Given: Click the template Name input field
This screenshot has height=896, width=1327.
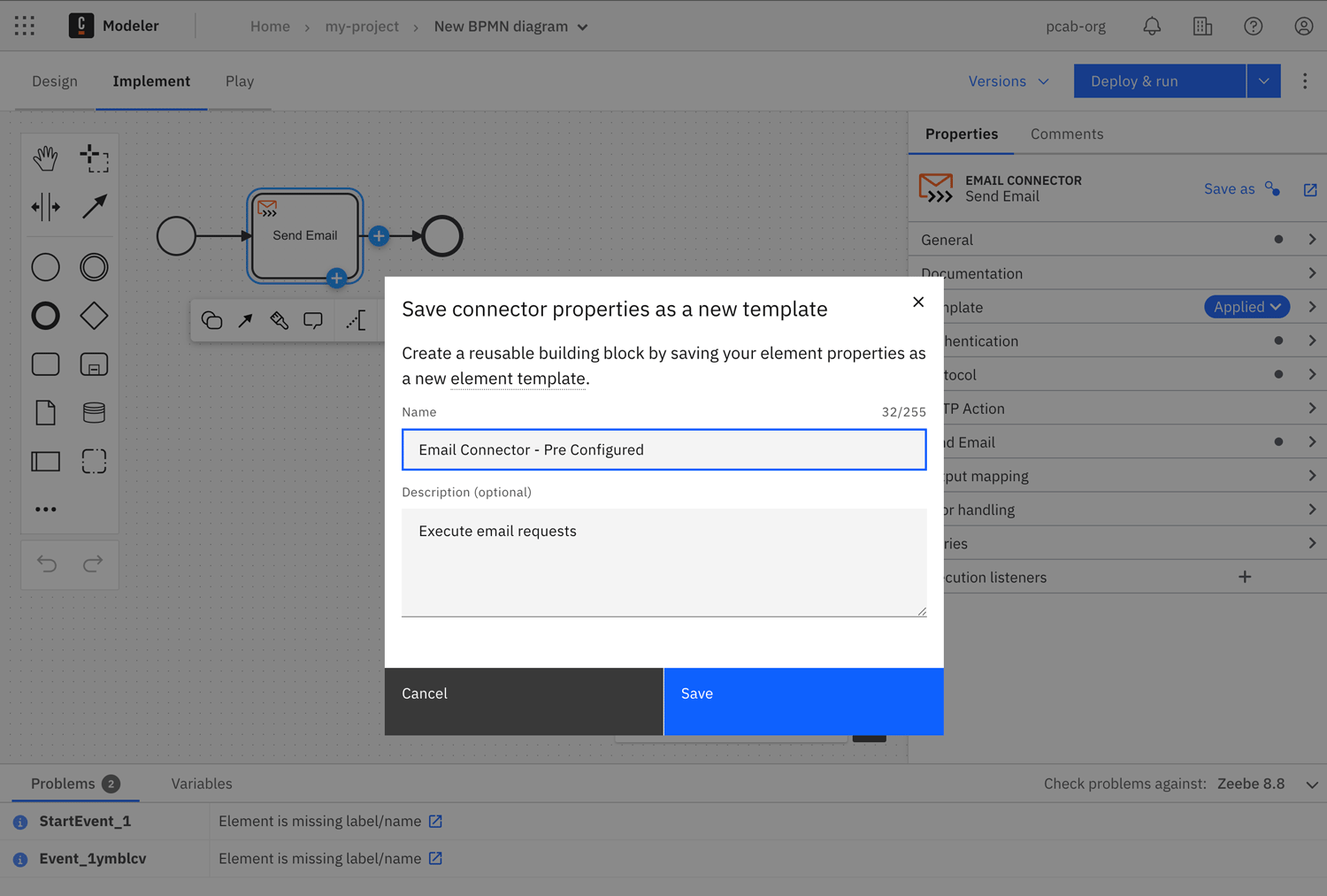Looking at the screenshot, I should (x=663, y=449).
